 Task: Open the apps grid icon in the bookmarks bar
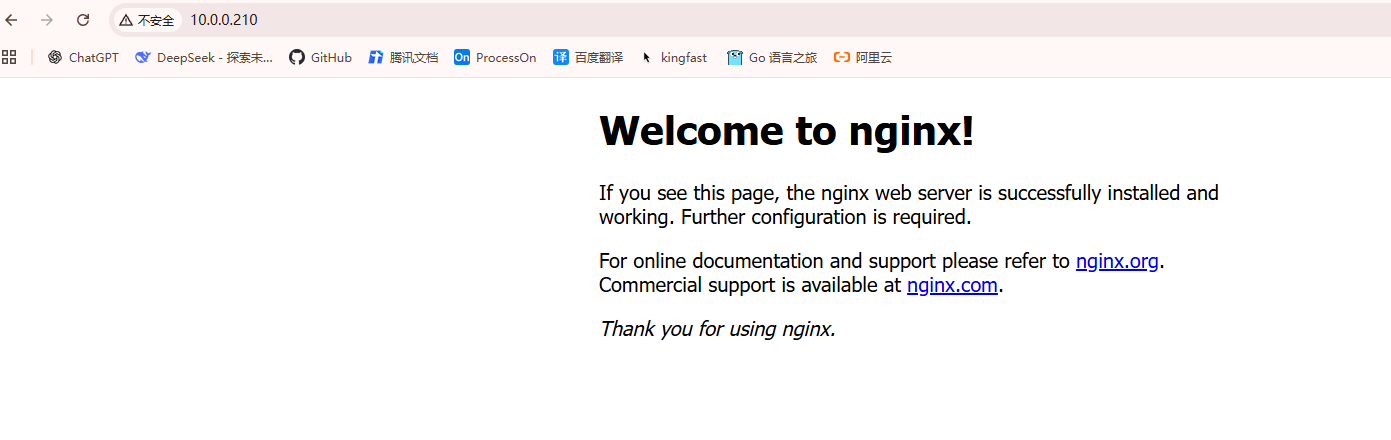point(10,58)
